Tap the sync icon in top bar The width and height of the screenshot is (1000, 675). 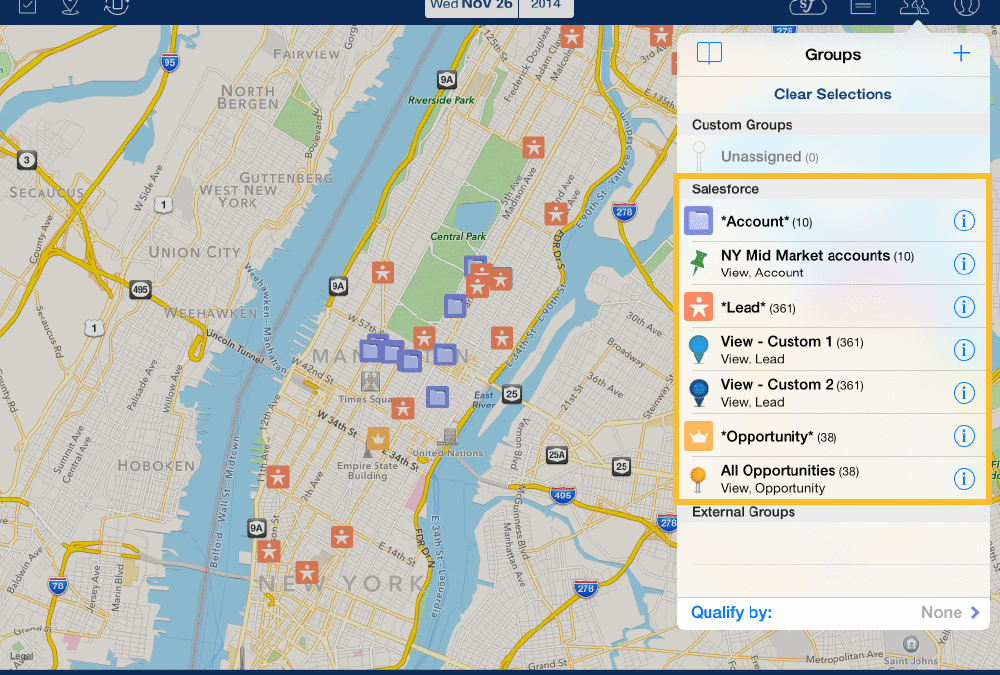point(116,6)
